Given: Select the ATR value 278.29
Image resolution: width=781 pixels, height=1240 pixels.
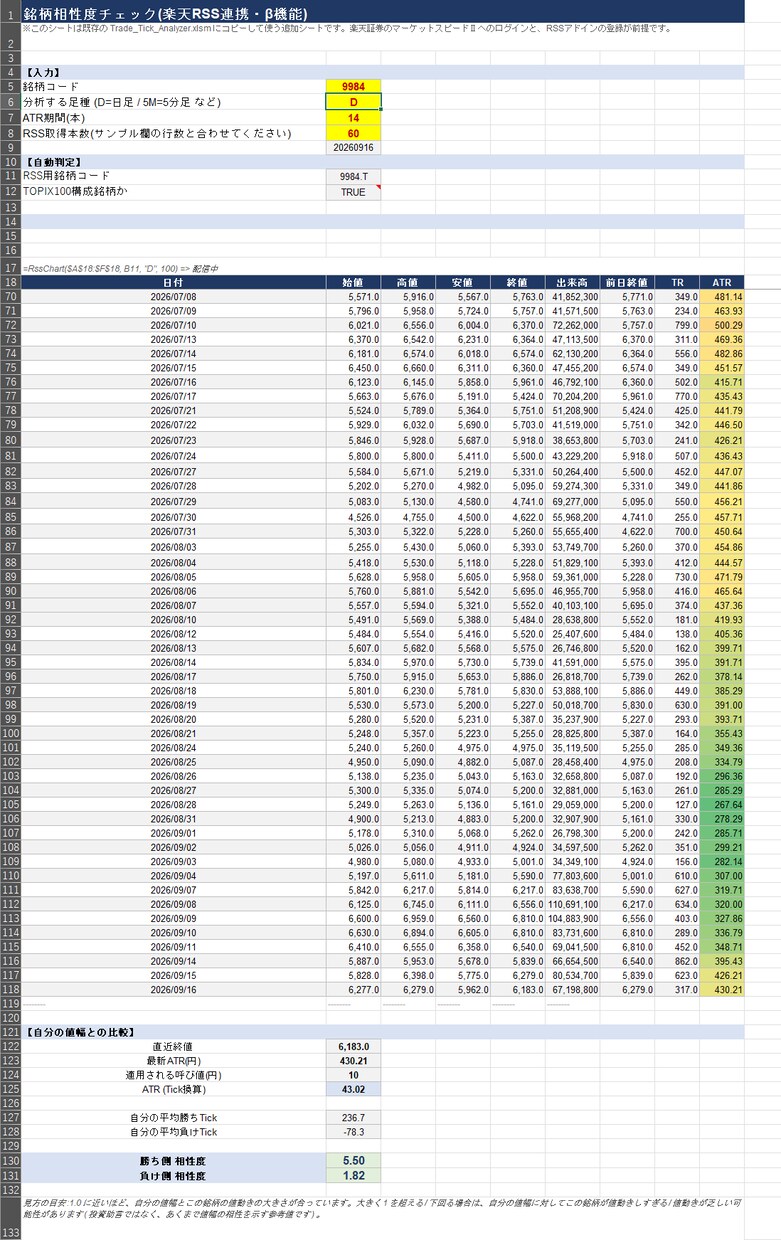Looking at the screenshot, I should point(722,819).
